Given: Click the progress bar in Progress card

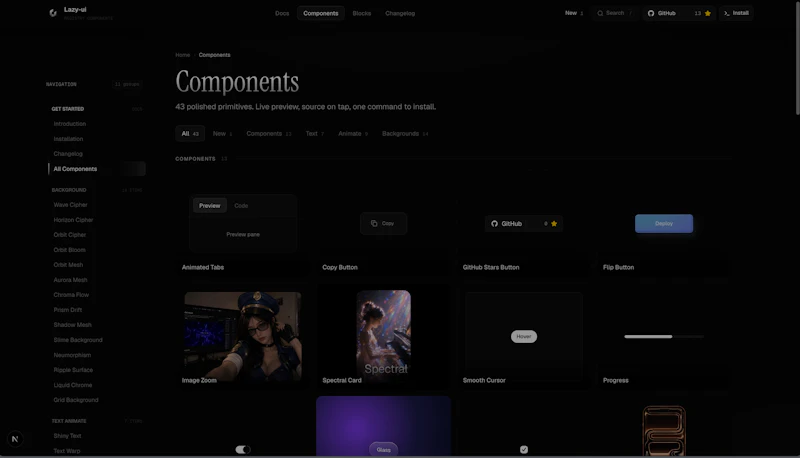Looking at the screenshot, I should click(664, 337).
